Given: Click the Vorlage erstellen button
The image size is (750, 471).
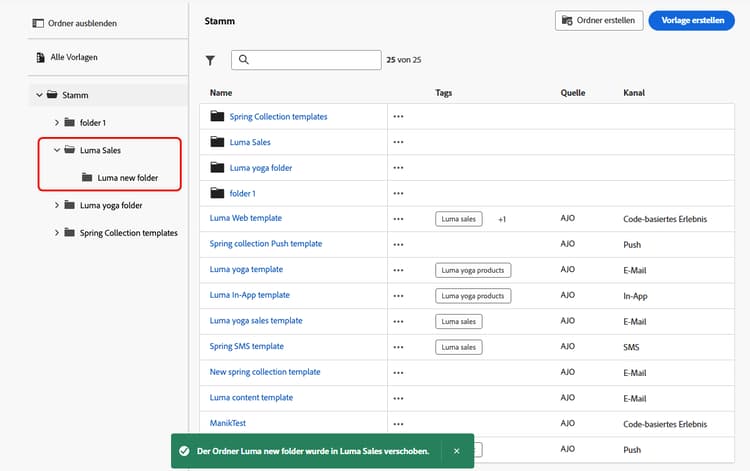Looking at the screenshot, I should [691, 20].
